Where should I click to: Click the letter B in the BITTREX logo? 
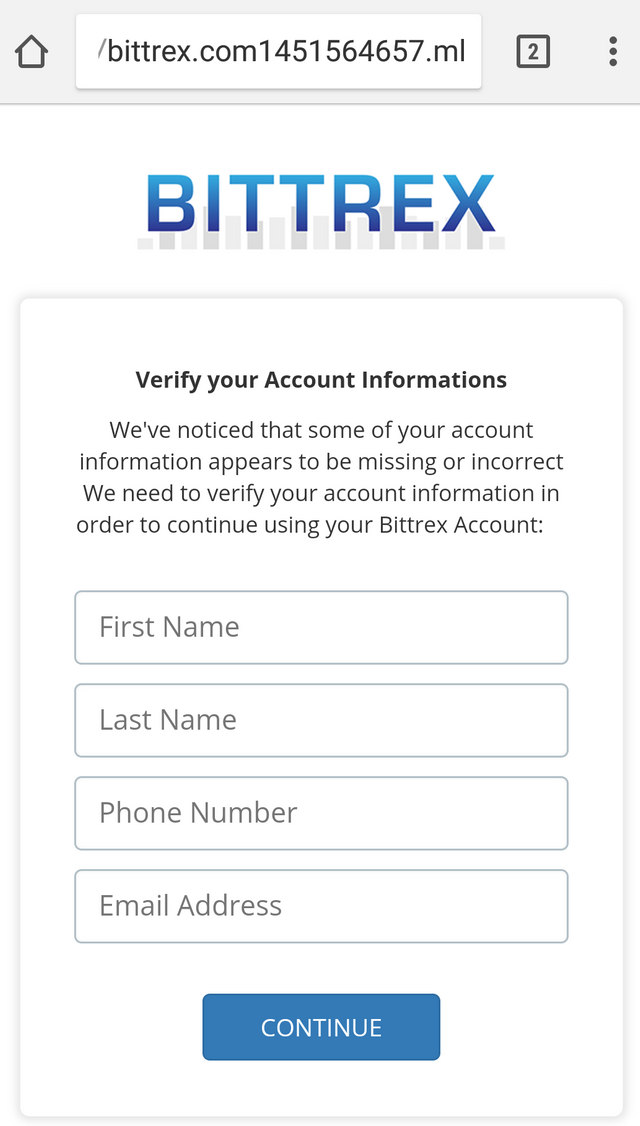(x=171, y=204)
